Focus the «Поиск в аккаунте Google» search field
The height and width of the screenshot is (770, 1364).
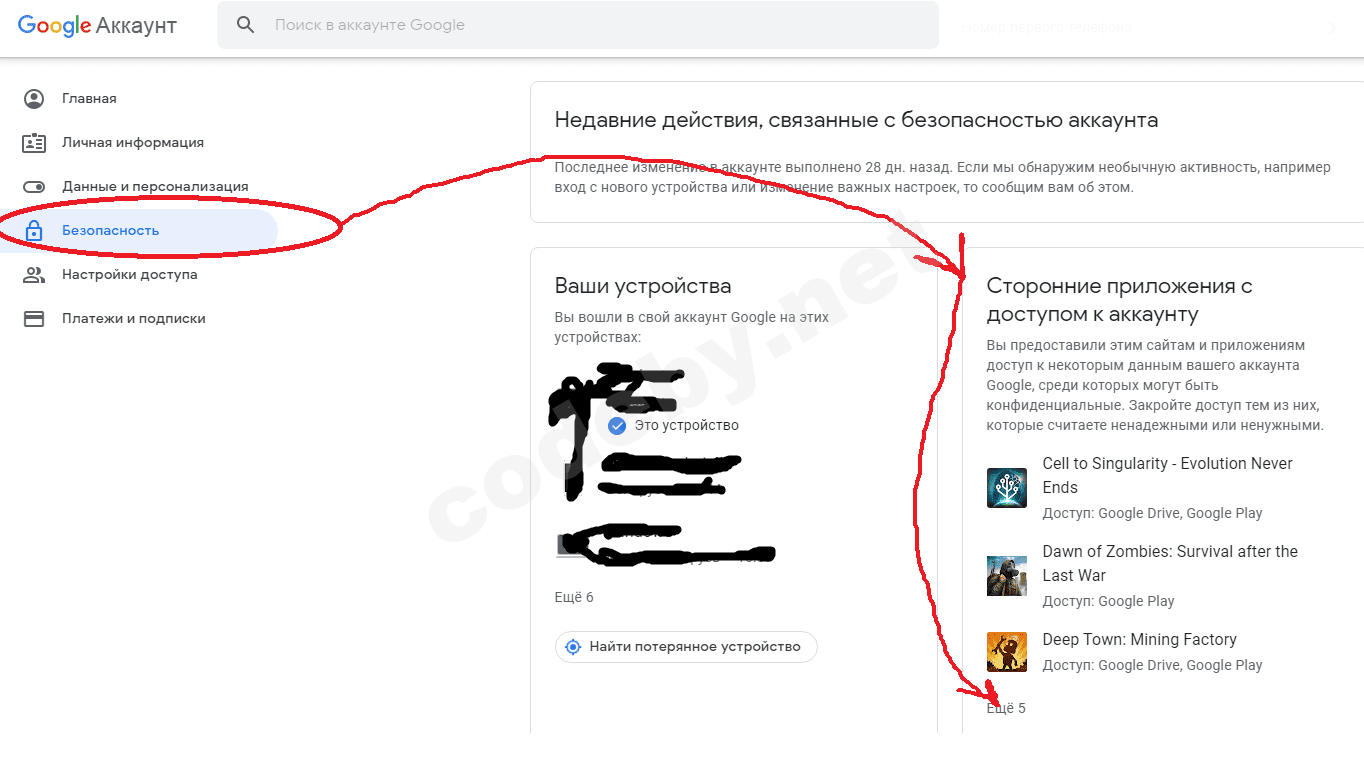coord(578,25)
